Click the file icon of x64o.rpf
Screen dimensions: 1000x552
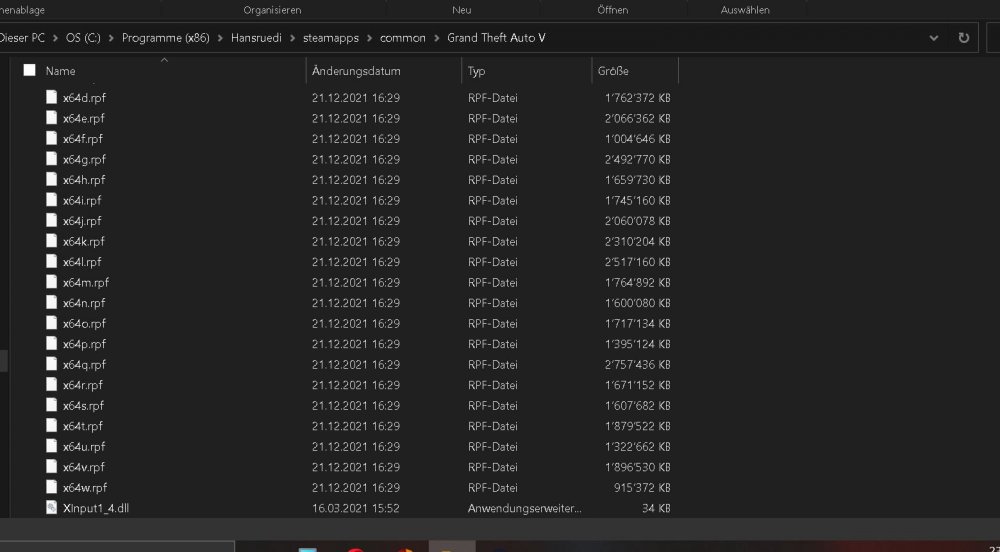tap(52, 323)
